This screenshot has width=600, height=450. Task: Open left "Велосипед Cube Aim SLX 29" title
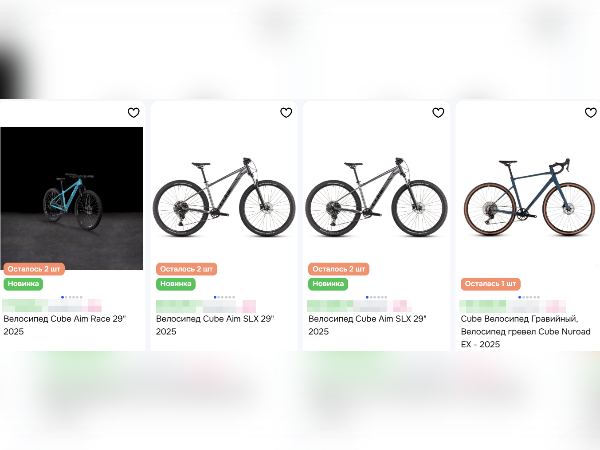tap(215, 324)
